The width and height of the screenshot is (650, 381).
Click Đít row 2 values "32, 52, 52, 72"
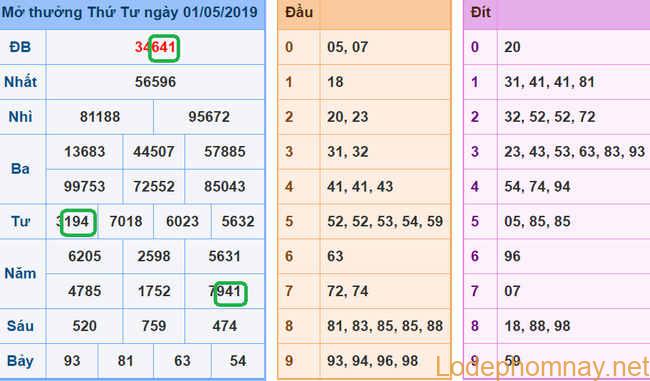(x=550, y=116)
